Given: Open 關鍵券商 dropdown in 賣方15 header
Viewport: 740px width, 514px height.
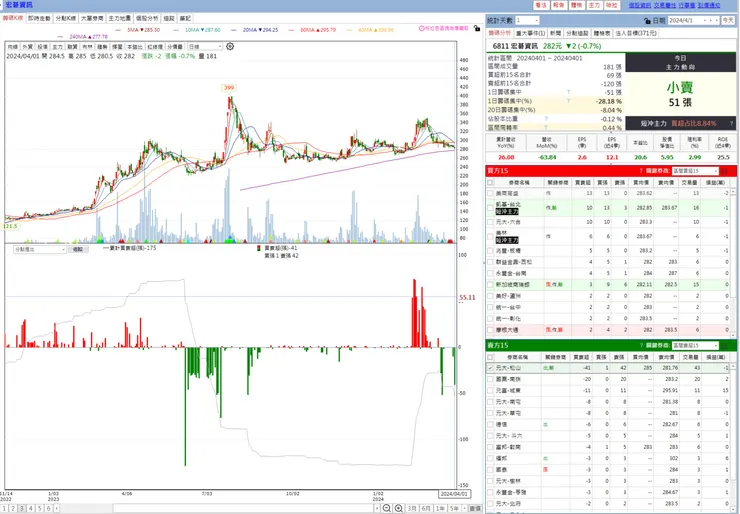Looking at the screenshot, I should pos(695,345).
